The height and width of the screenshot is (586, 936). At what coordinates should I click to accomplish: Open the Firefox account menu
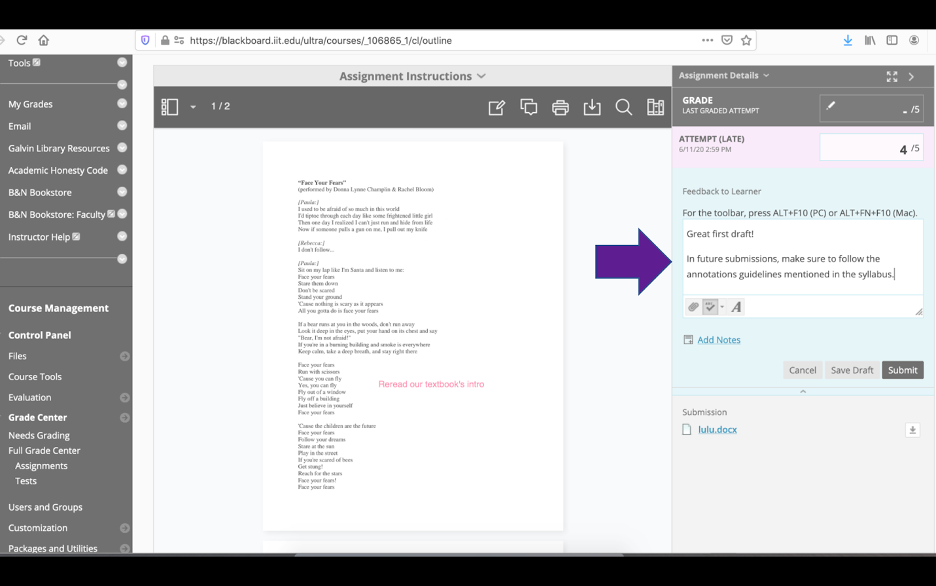(914, 40)
